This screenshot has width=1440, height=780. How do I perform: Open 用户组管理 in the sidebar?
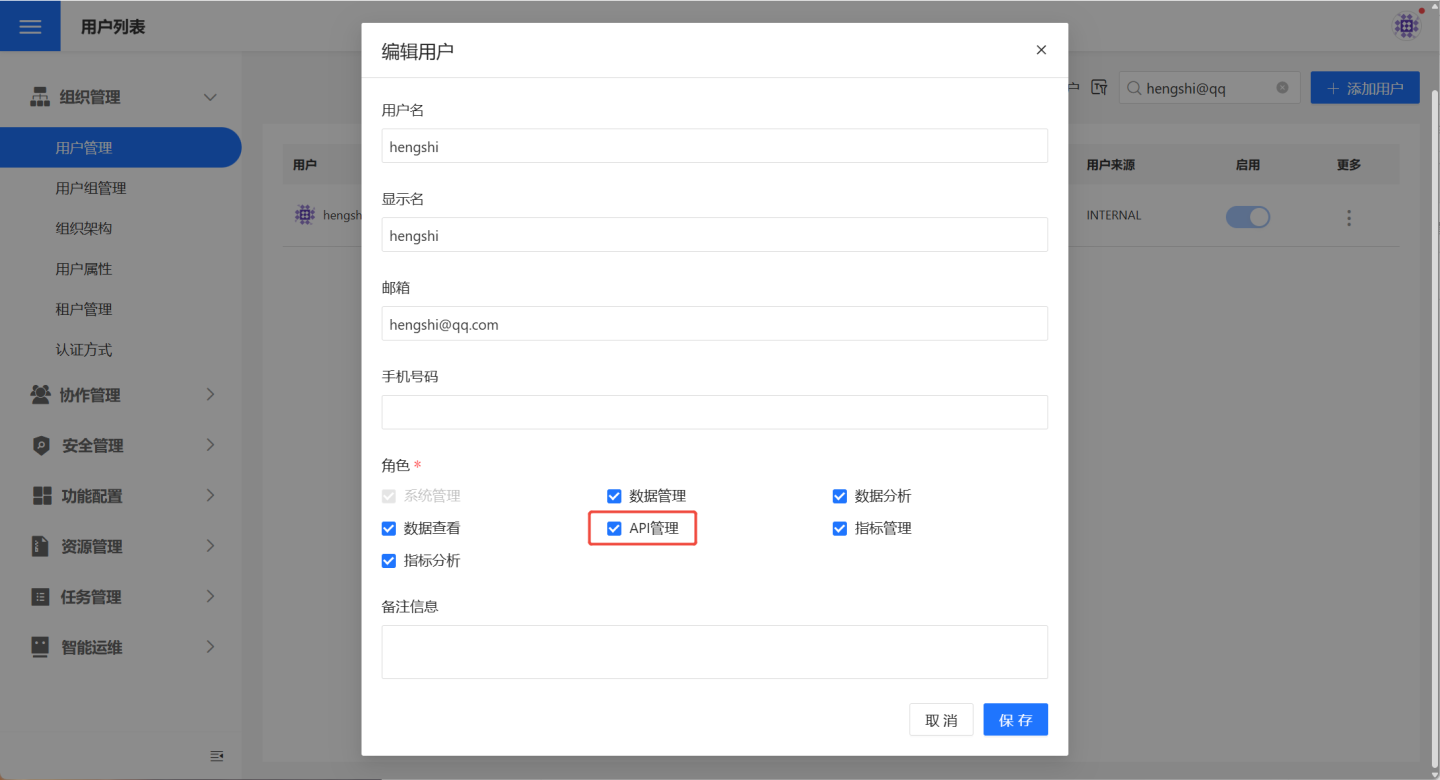[91, 188]
